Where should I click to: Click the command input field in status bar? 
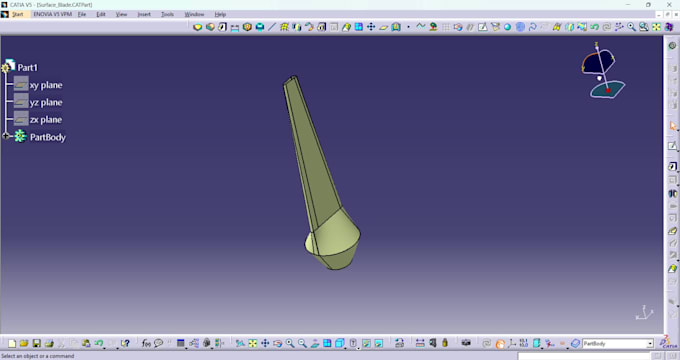(583, 356)
